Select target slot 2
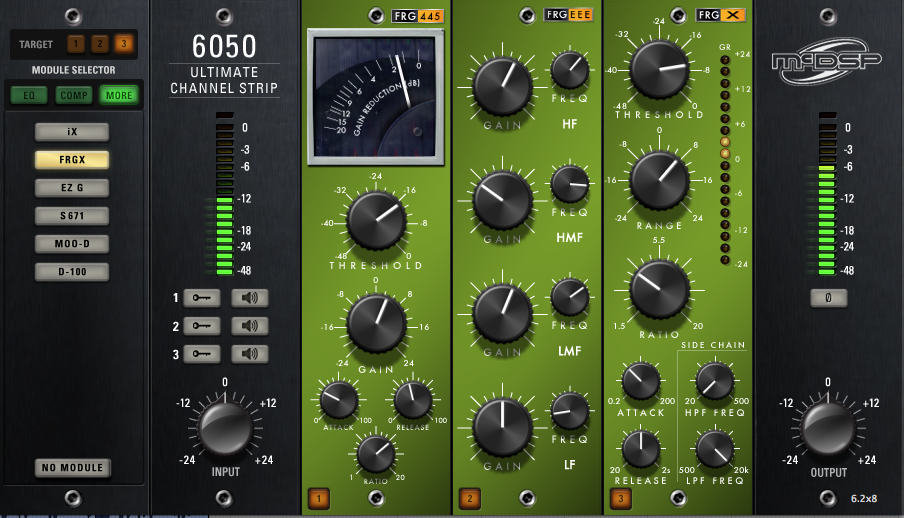 point(100,44)
